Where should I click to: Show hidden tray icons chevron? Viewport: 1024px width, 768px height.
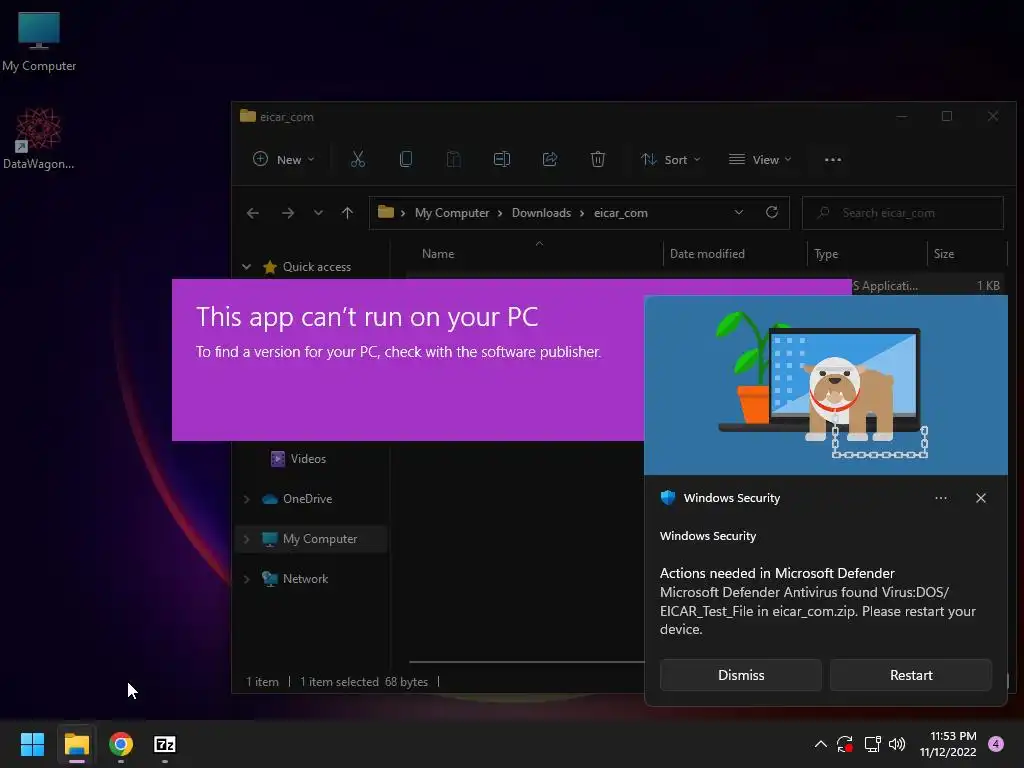[821, 744]
